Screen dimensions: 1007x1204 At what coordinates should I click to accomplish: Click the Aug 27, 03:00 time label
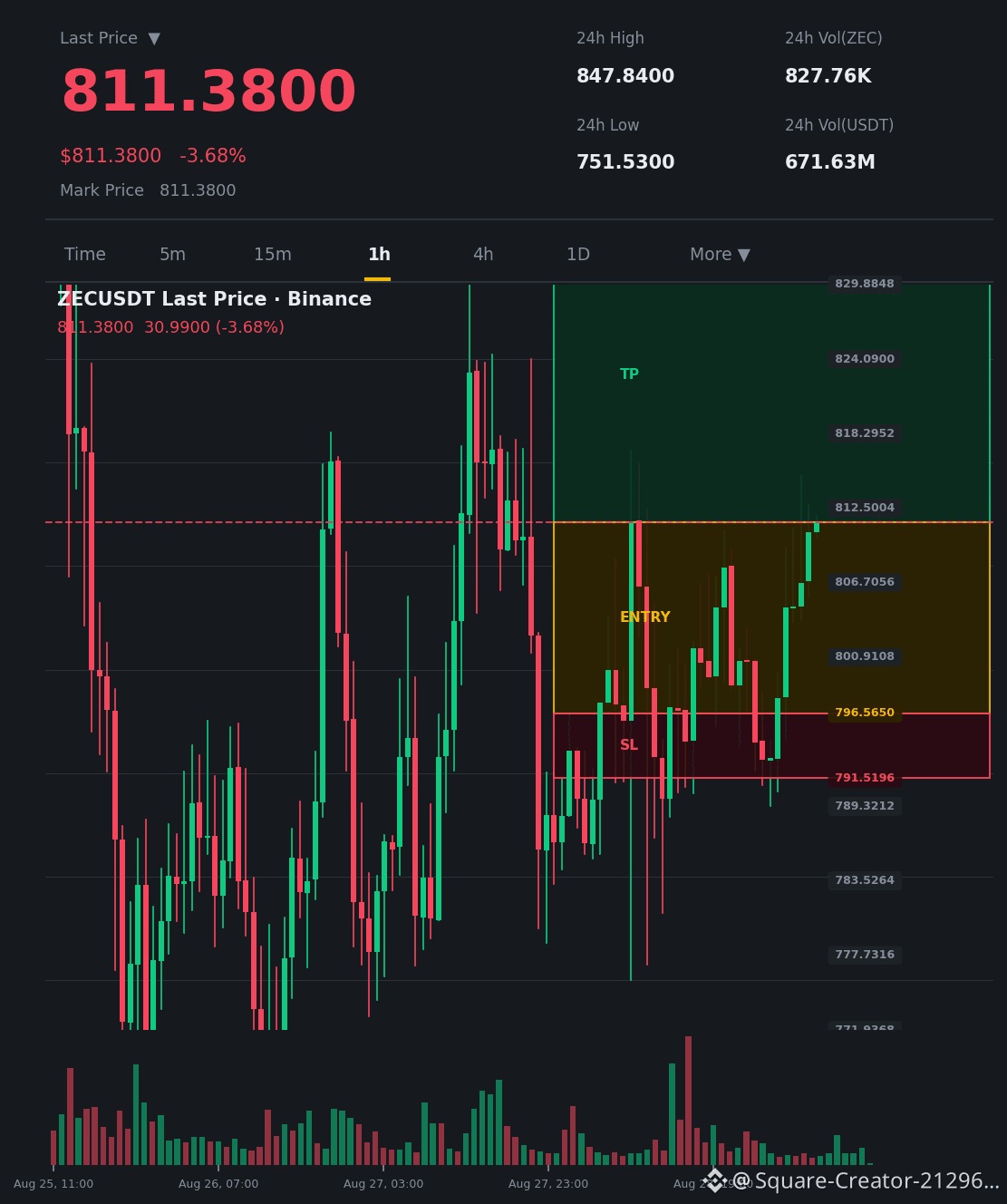click(x=383, y=1184)
